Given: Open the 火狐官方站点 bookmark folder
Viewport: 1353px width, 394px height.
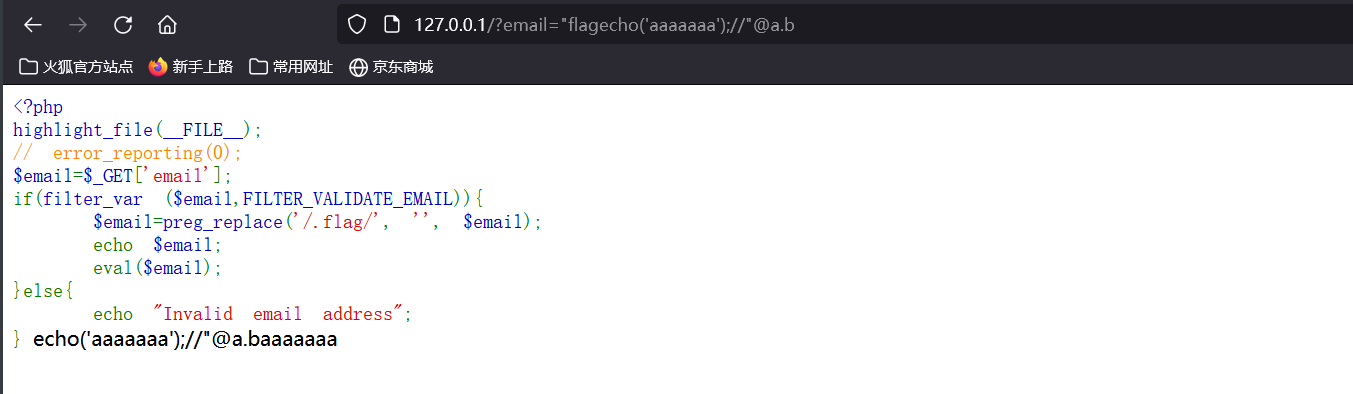Looking at the screenshot, I should [x=76, y=67].
